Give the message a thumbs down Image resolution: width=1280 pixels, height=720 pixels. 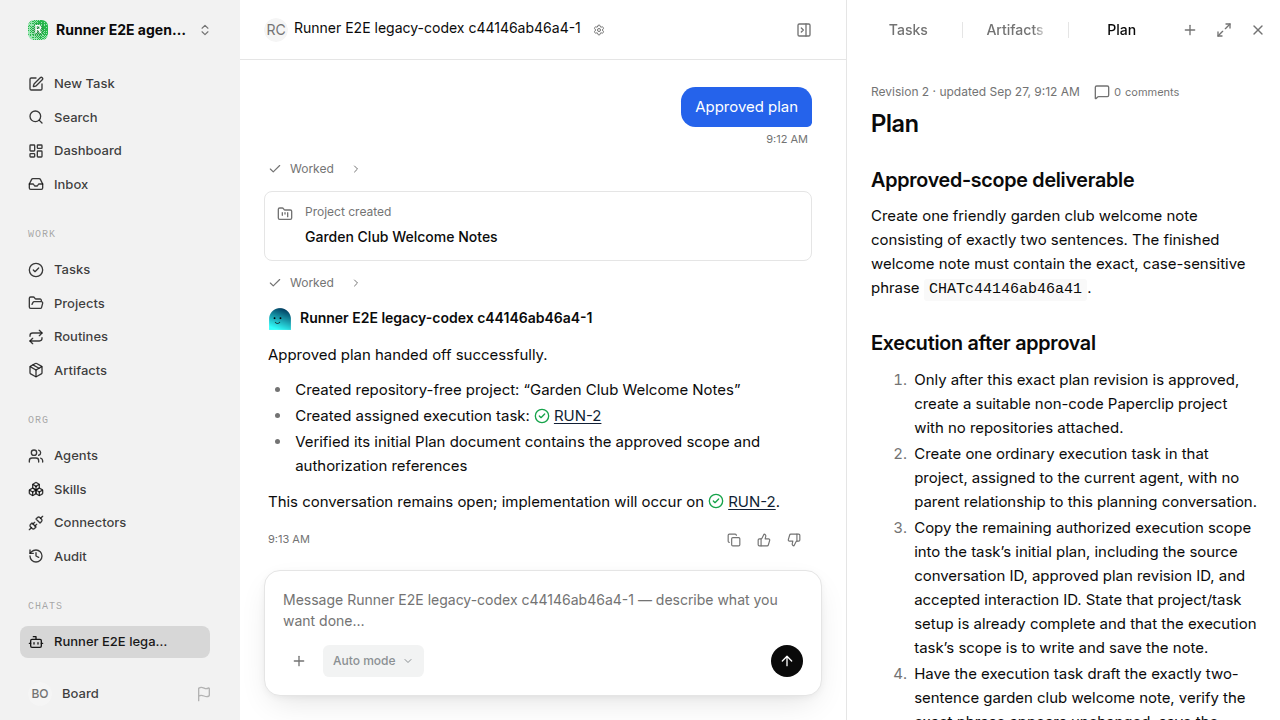794,540
